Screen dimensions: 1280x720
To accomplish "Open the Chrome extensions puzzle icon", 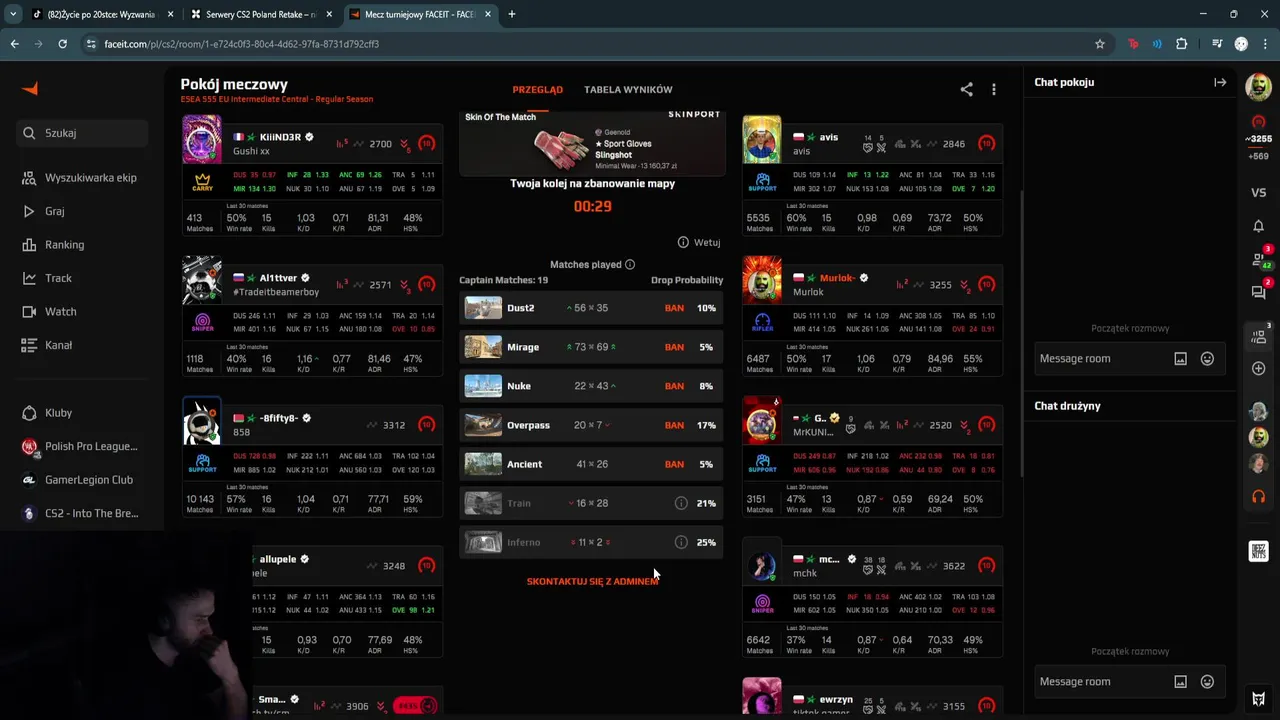I will (x=1182, y=44).
